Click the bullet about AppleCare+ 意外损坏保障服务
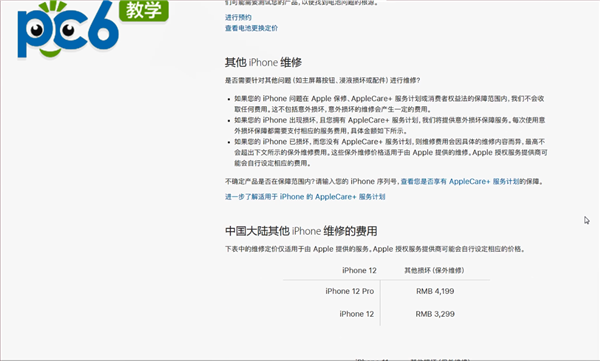This screenshot has height=361, width=600. (x=390, y=125)
